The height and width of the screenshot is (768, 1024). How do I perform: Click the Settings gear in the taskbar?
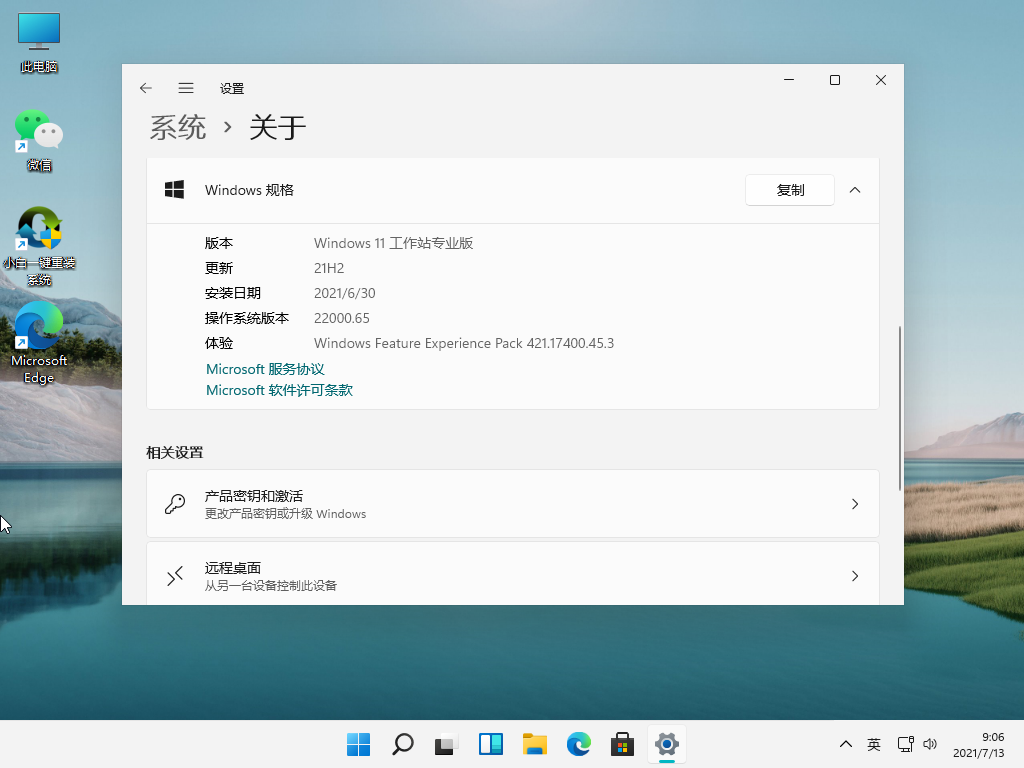[x=666, y=744]
